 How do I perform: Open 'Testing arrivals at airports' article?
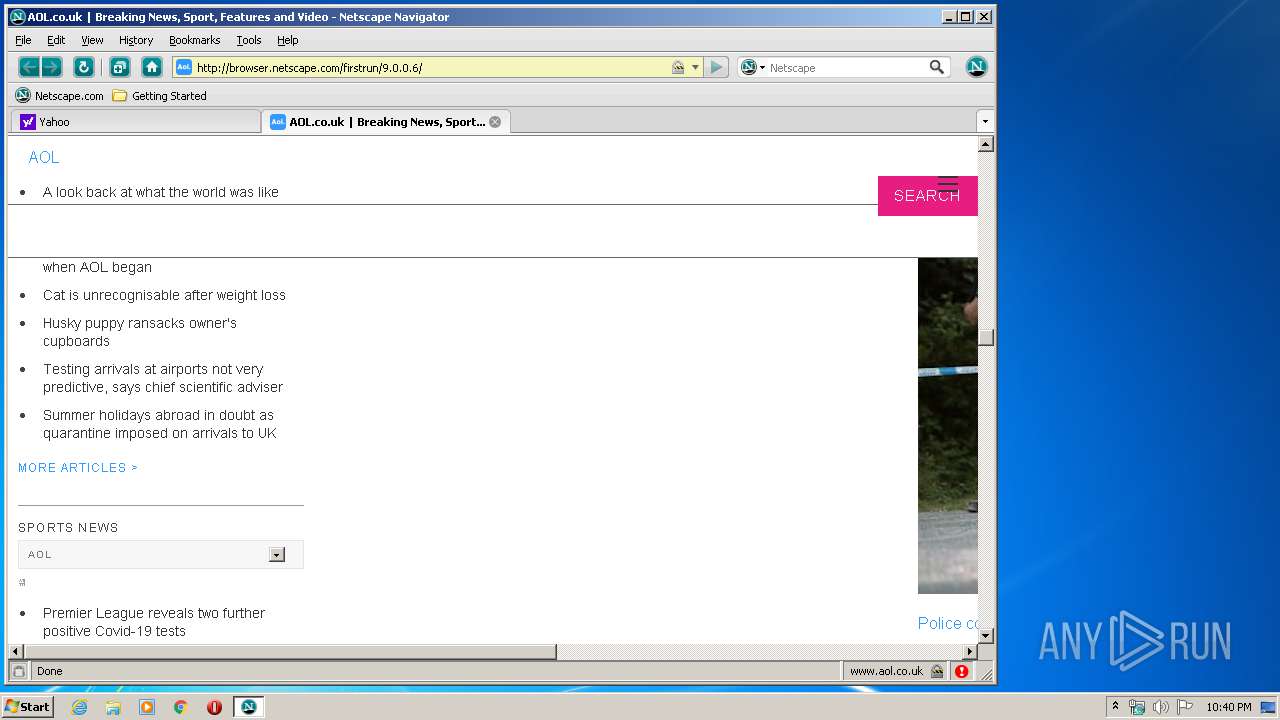click(x=163, y=378)
